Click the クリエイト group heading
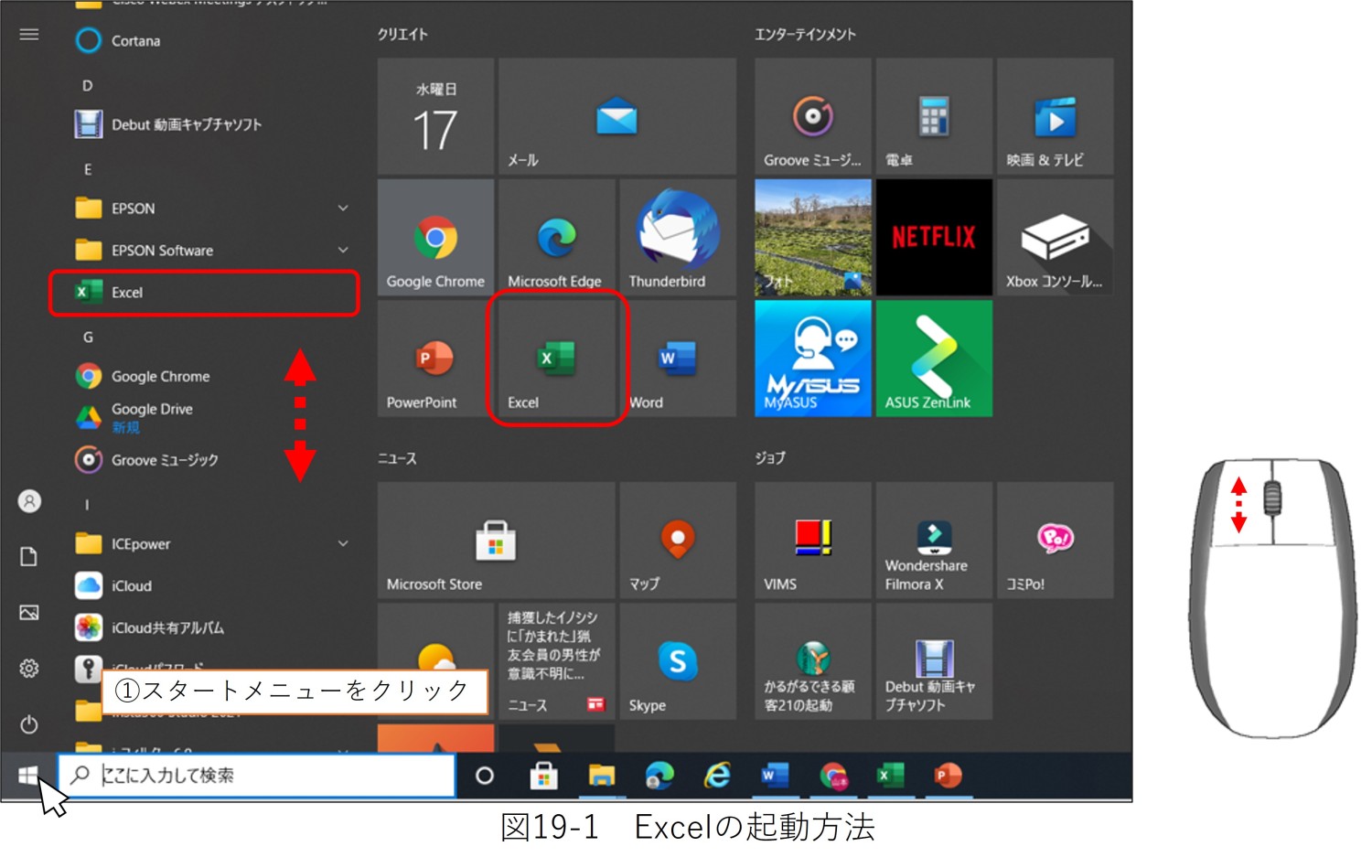The width and height of the screenshot is (1372, 868). tap(402, 35)
